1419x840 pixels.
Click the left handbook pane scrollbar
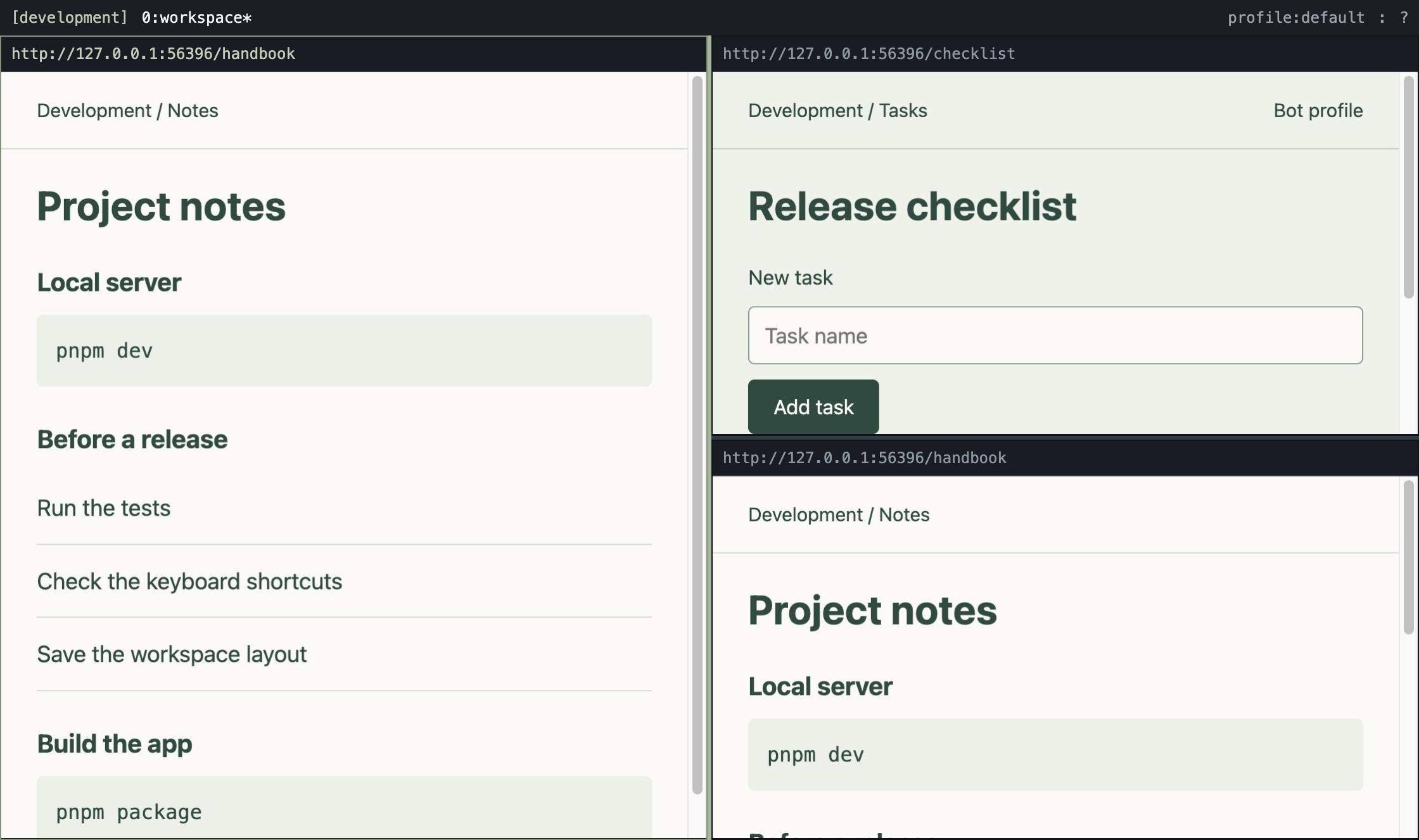697,435
